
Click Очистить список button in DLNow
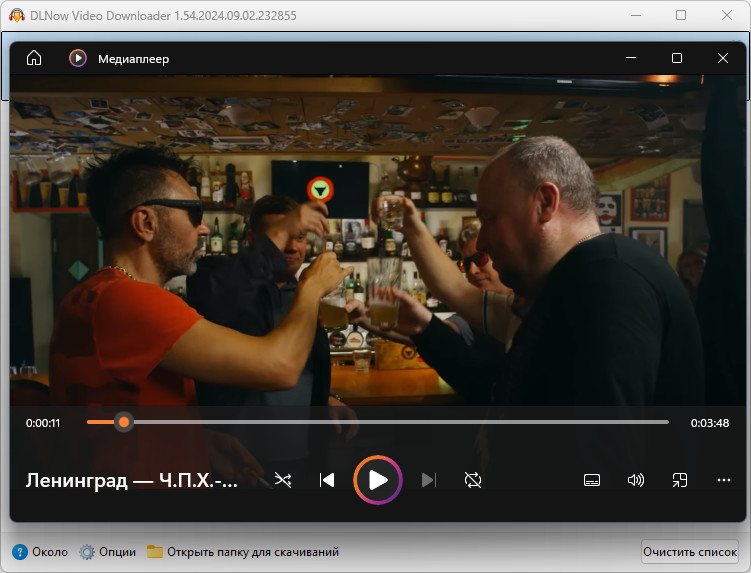(690, 552)
